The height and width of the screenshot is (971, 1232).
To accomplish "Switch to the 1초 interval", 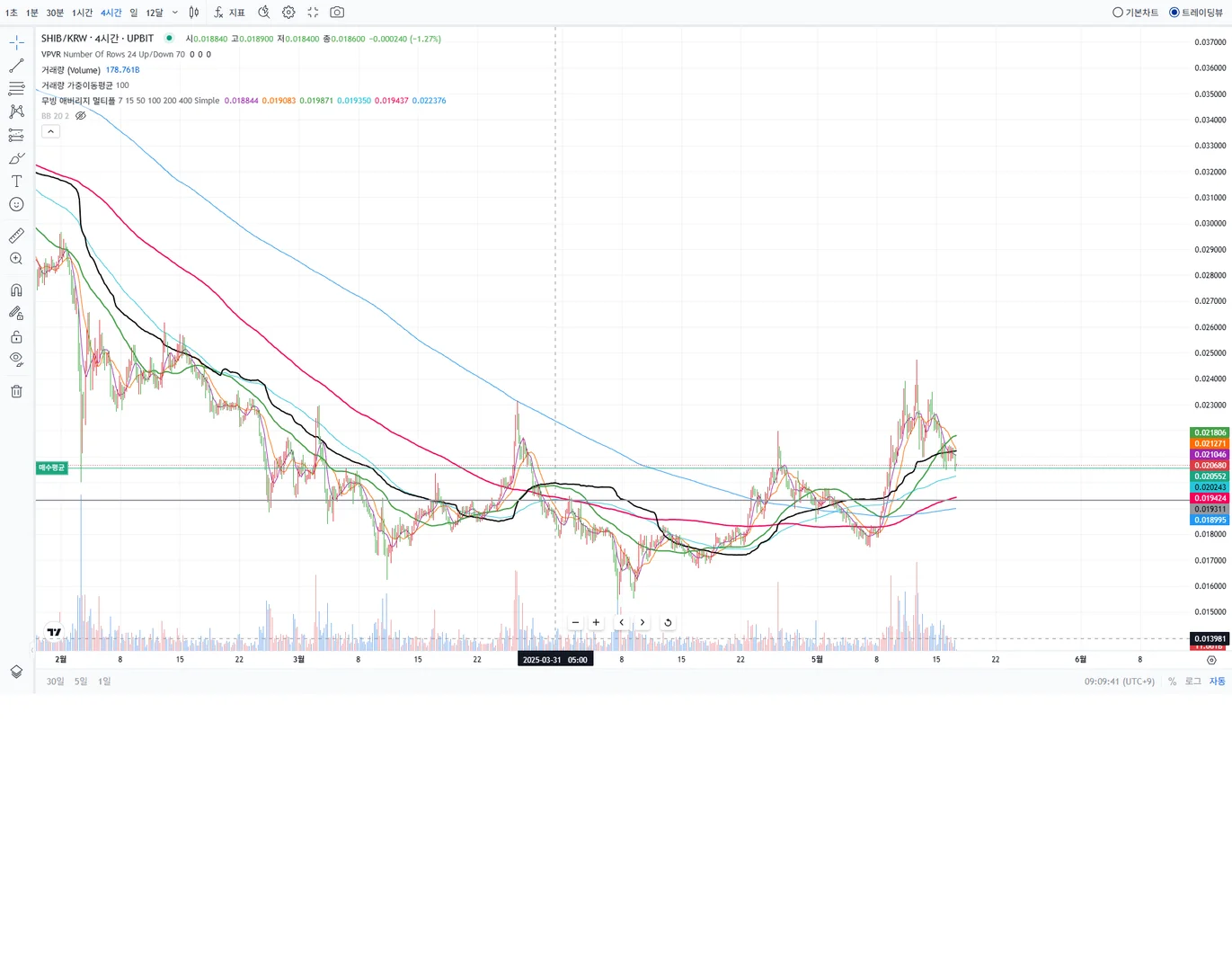I will click(x=12, y=13).
